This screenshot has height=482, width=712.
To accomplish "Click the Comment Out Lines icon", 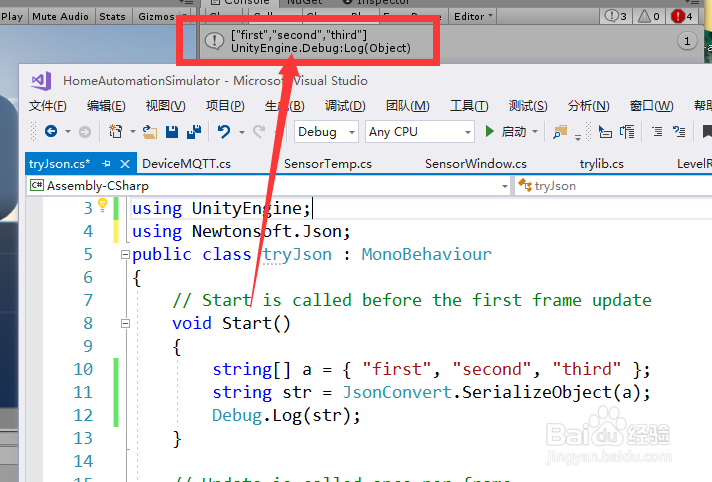I will pos(657,132).
